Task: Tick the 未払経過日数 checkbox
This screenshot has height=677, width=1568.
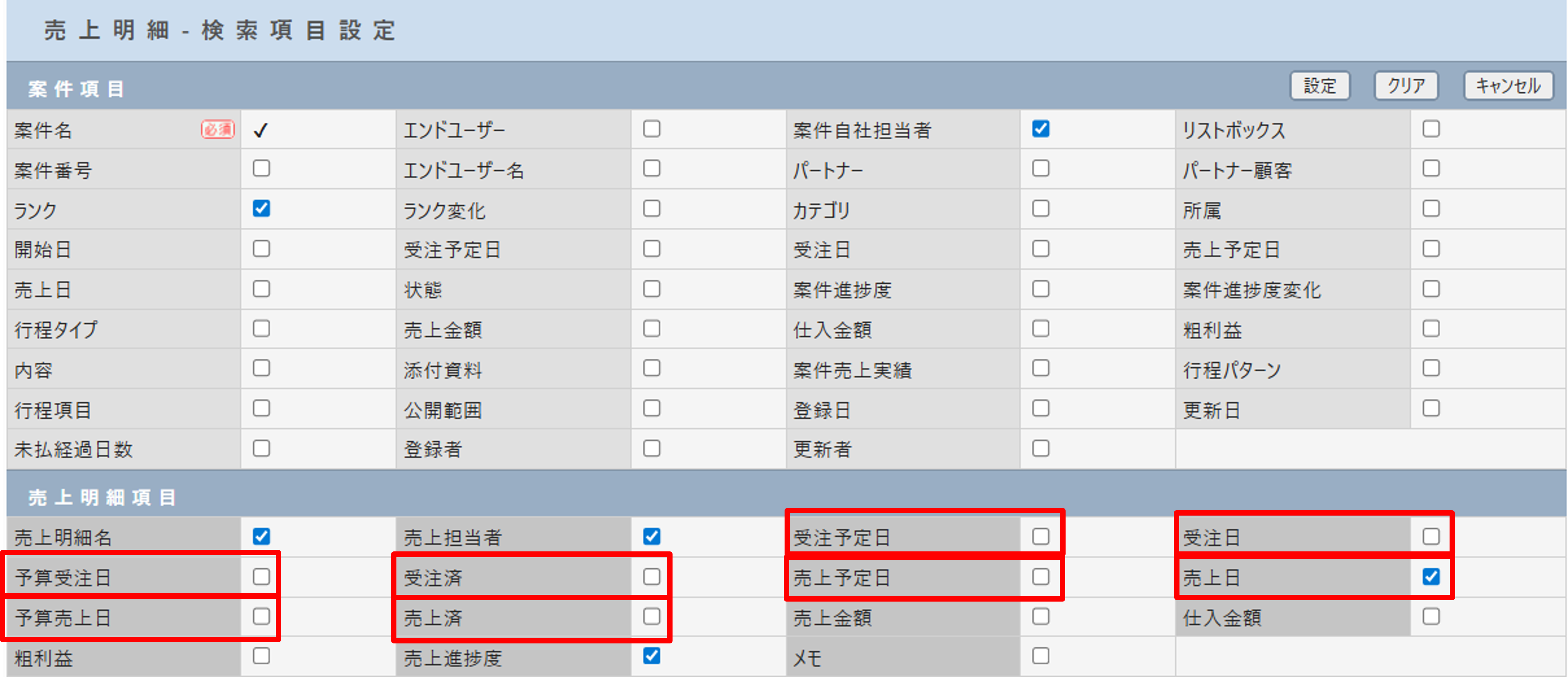Action: click(261, 449)
